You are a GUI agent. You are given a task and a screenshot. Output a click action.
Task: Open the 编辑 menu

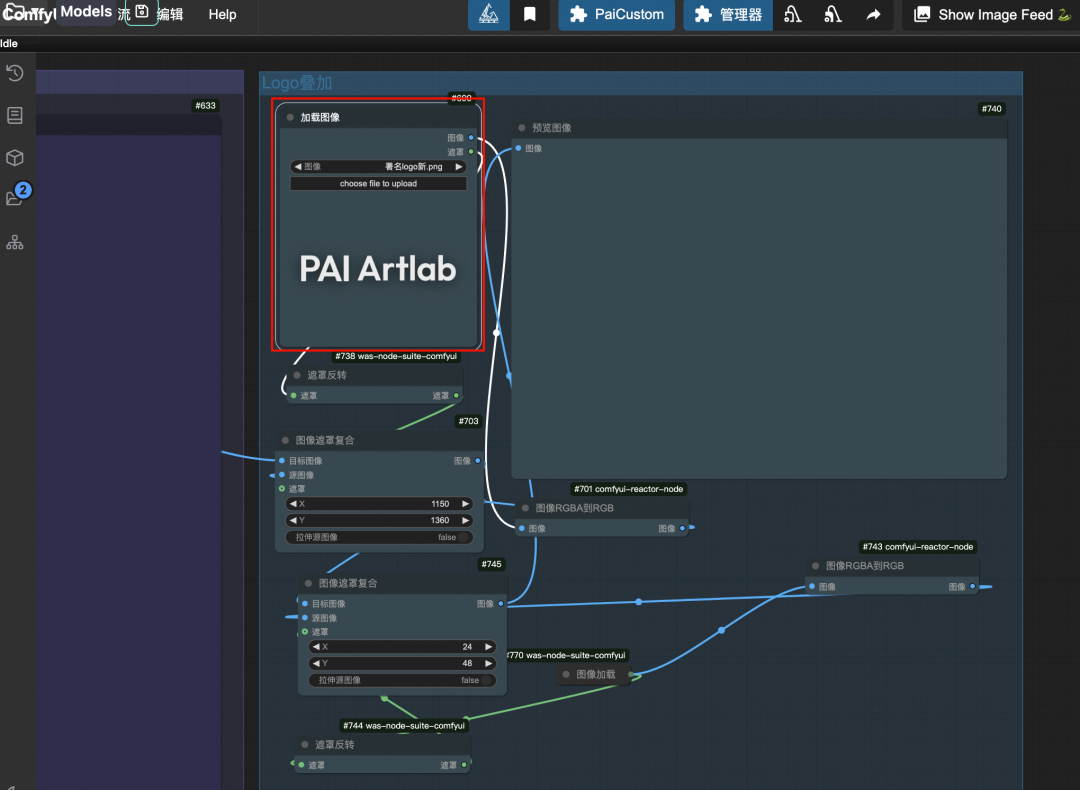click(170, 14)
